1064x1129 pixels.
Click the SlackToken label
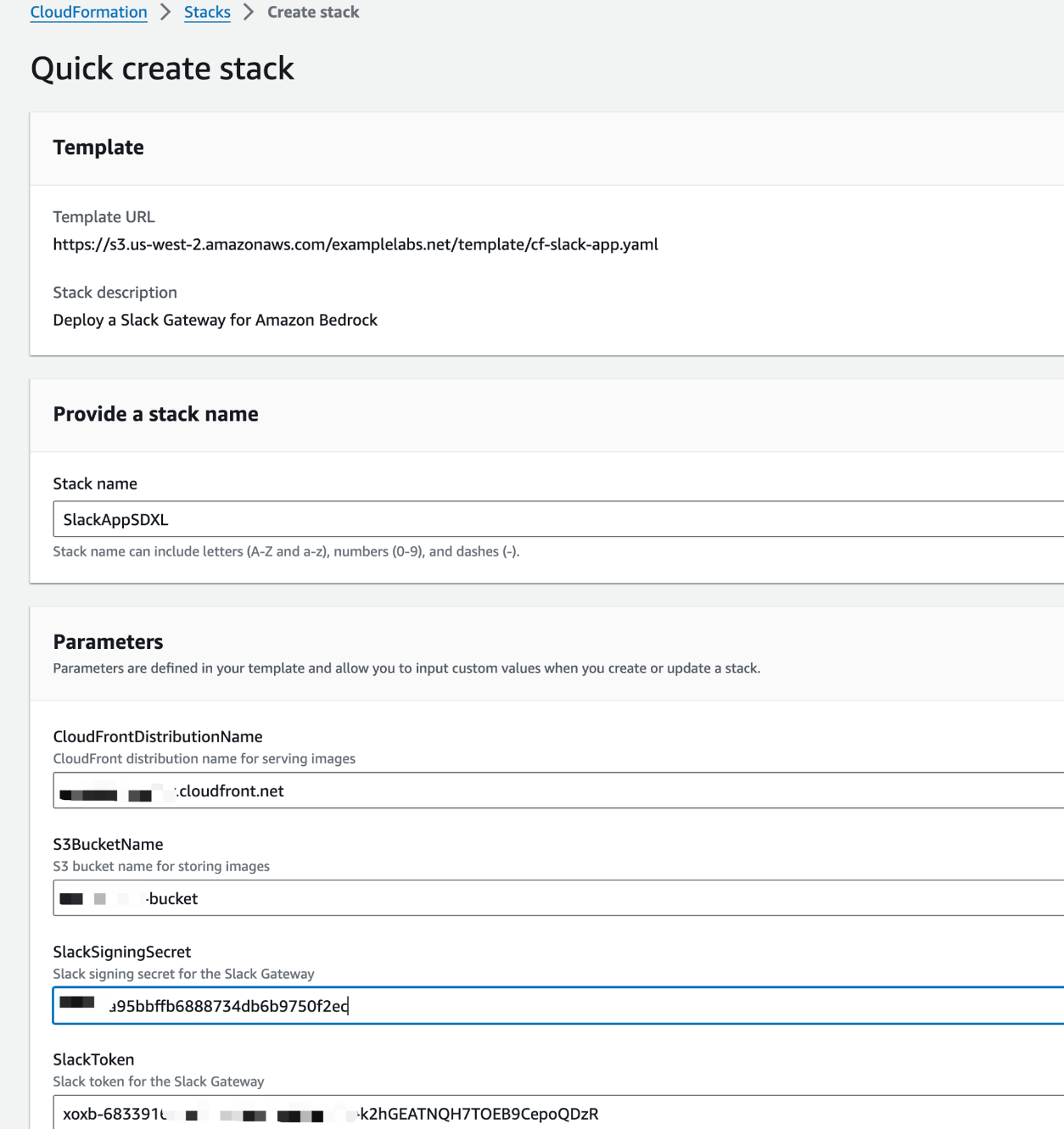93,1059
